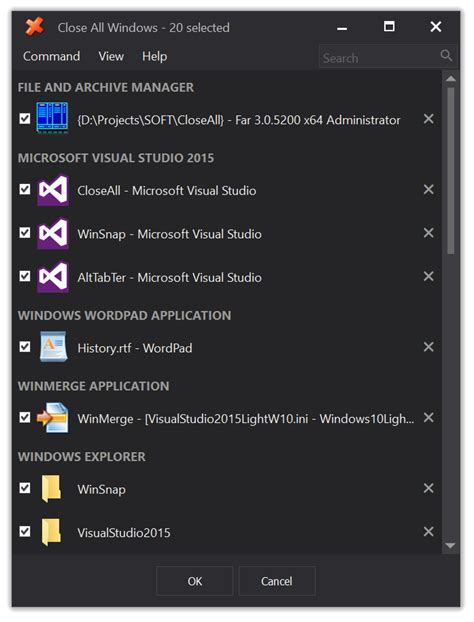Click the VisualStudio2015 folder icon
This screenshot has width=474, height=622.
52,532
